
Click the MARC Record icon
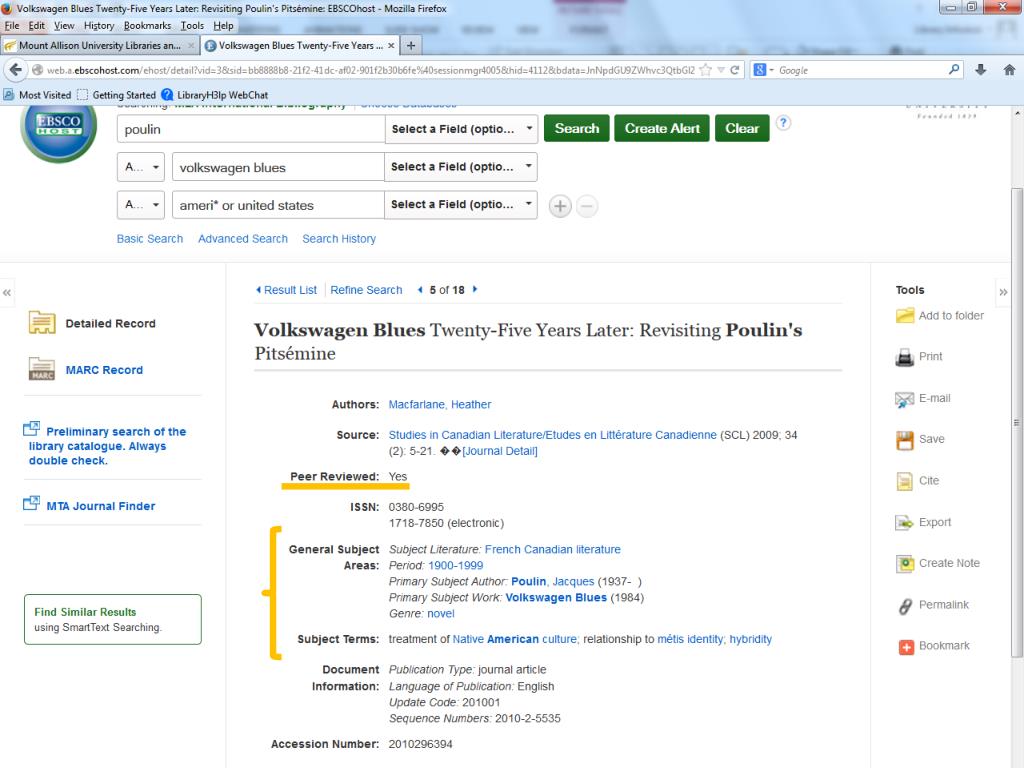click(x=42, y=369)
